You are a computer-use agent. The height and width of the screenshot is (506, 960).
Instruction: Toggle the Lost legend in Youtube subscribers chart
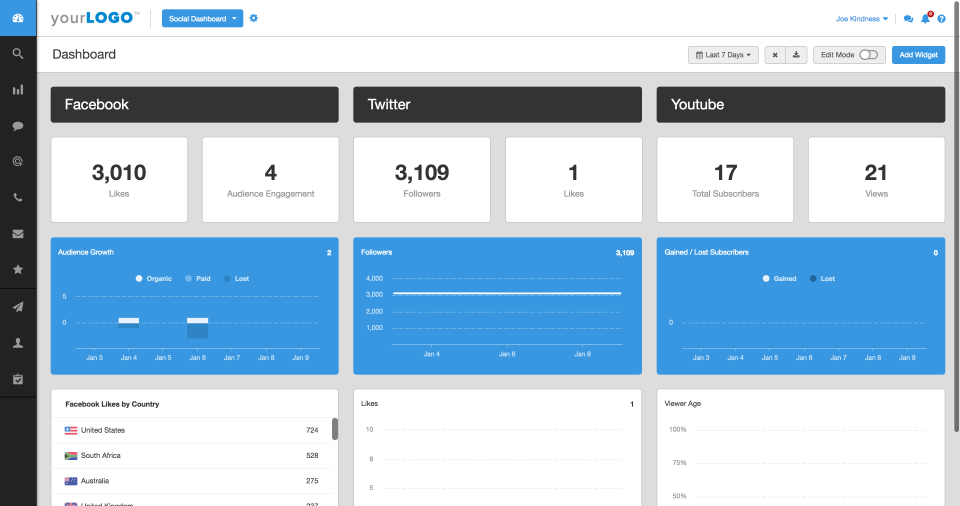tap(822, 279)
